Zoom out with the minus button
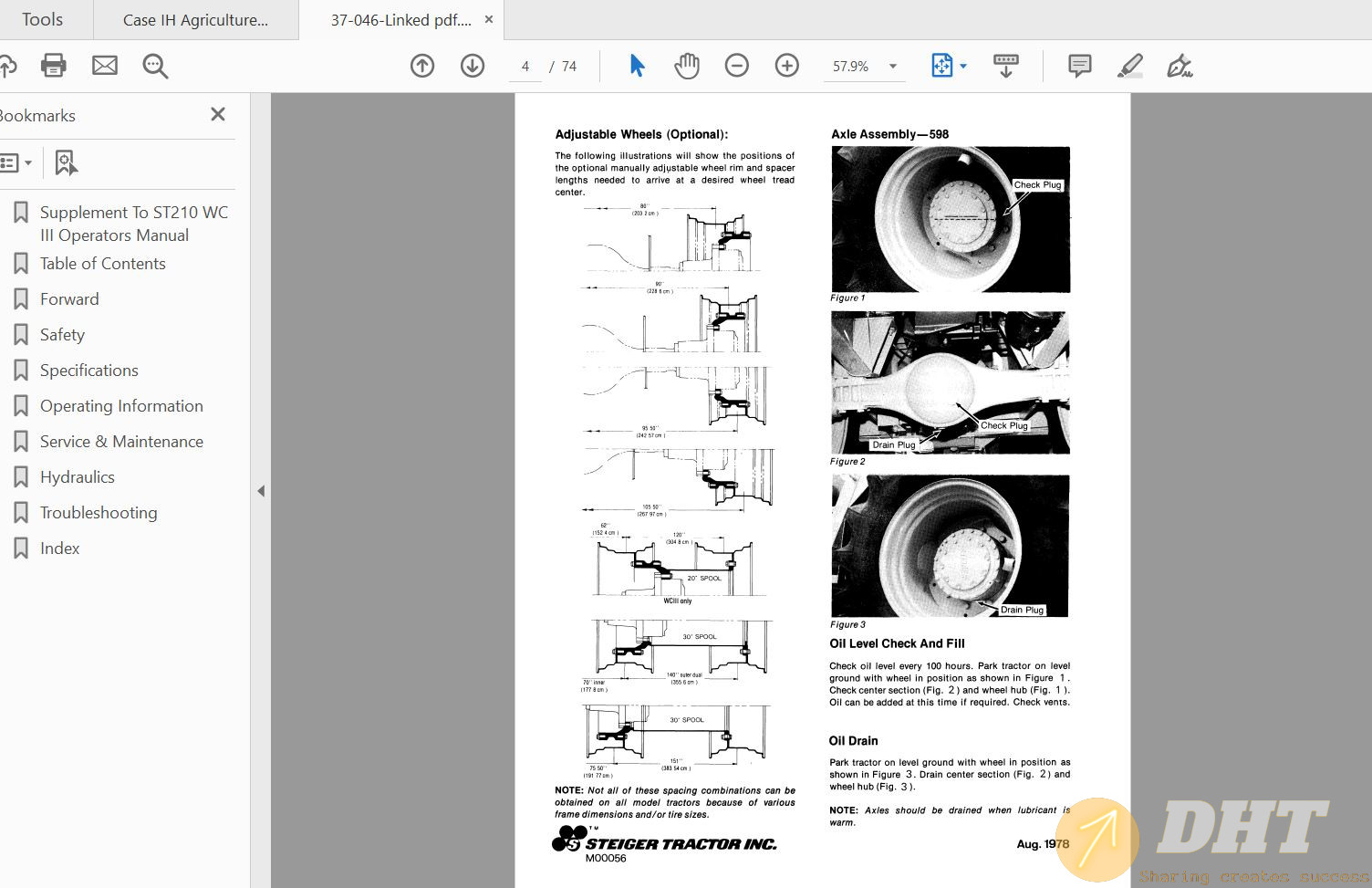 point(737,66)
